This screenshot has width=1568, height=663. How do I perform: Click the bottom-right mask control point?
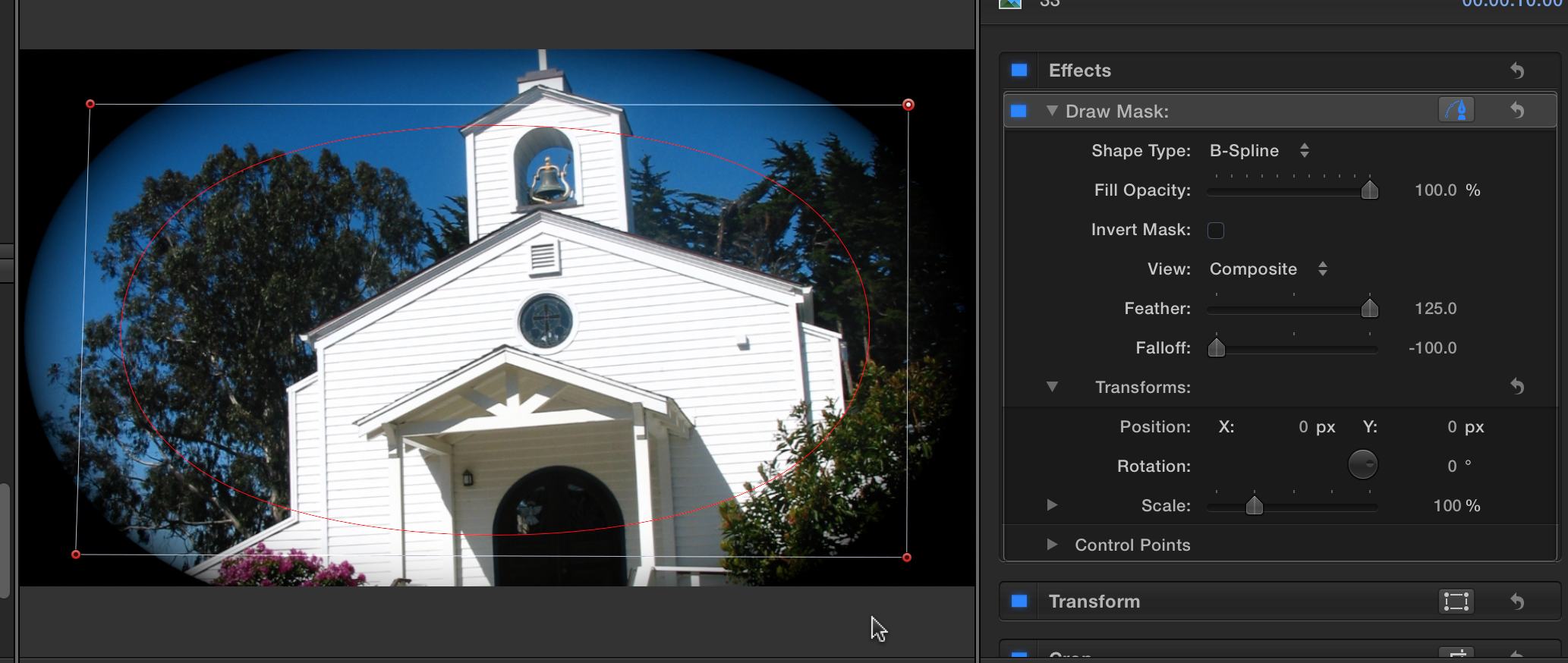(x=907, y=558)
